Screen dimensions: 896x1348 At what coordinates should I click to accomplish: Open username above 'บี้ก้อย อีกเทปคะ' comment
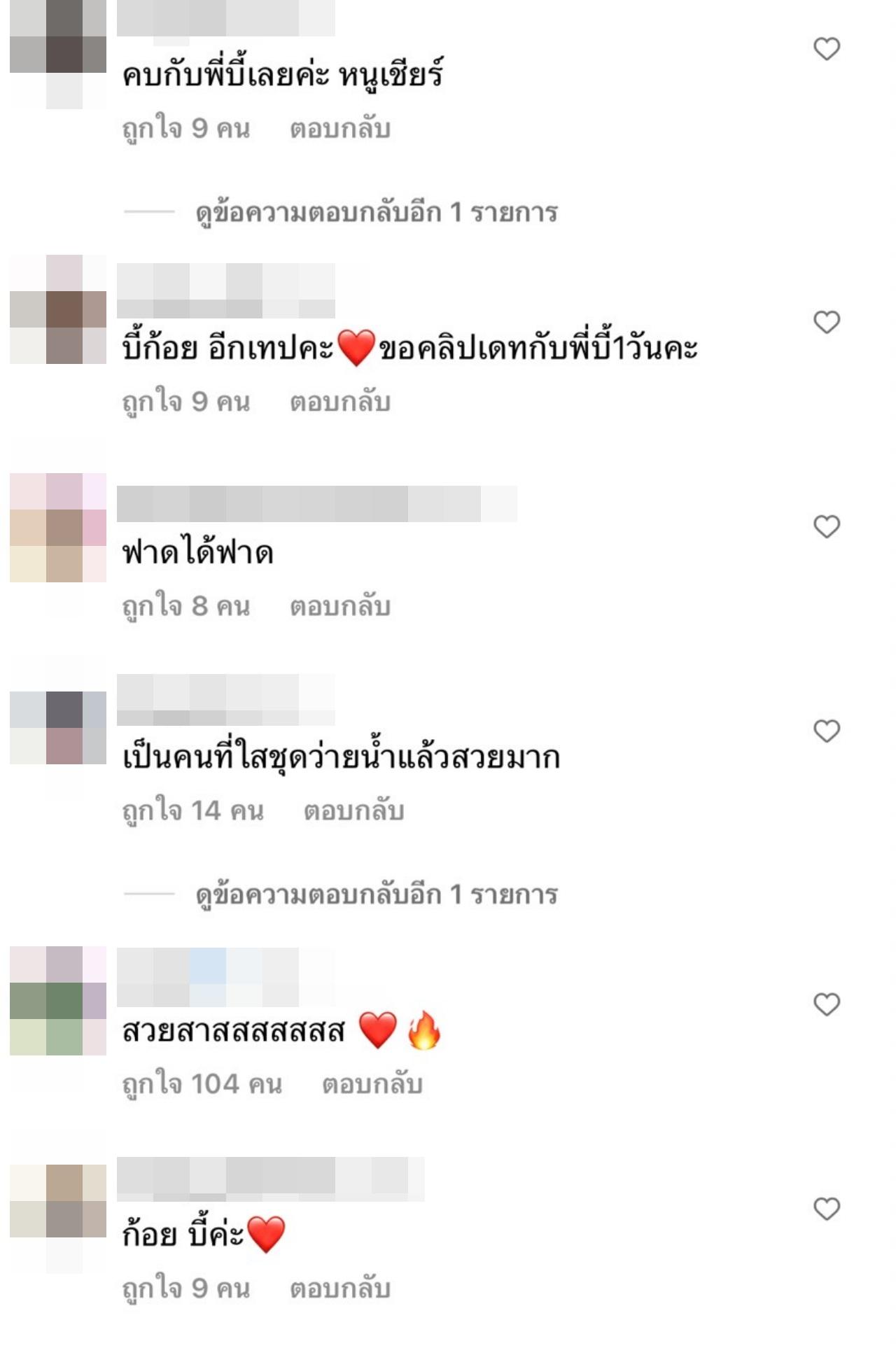(x=225, y=291)
